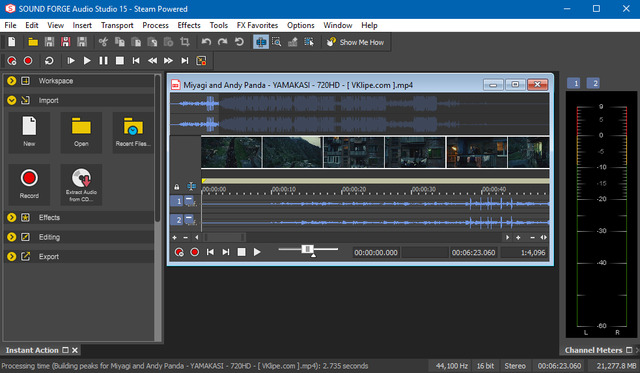Viewport: 640px width, 373px height.
Task: Click the 44,100 Hz status bar field
Action: 451,366
